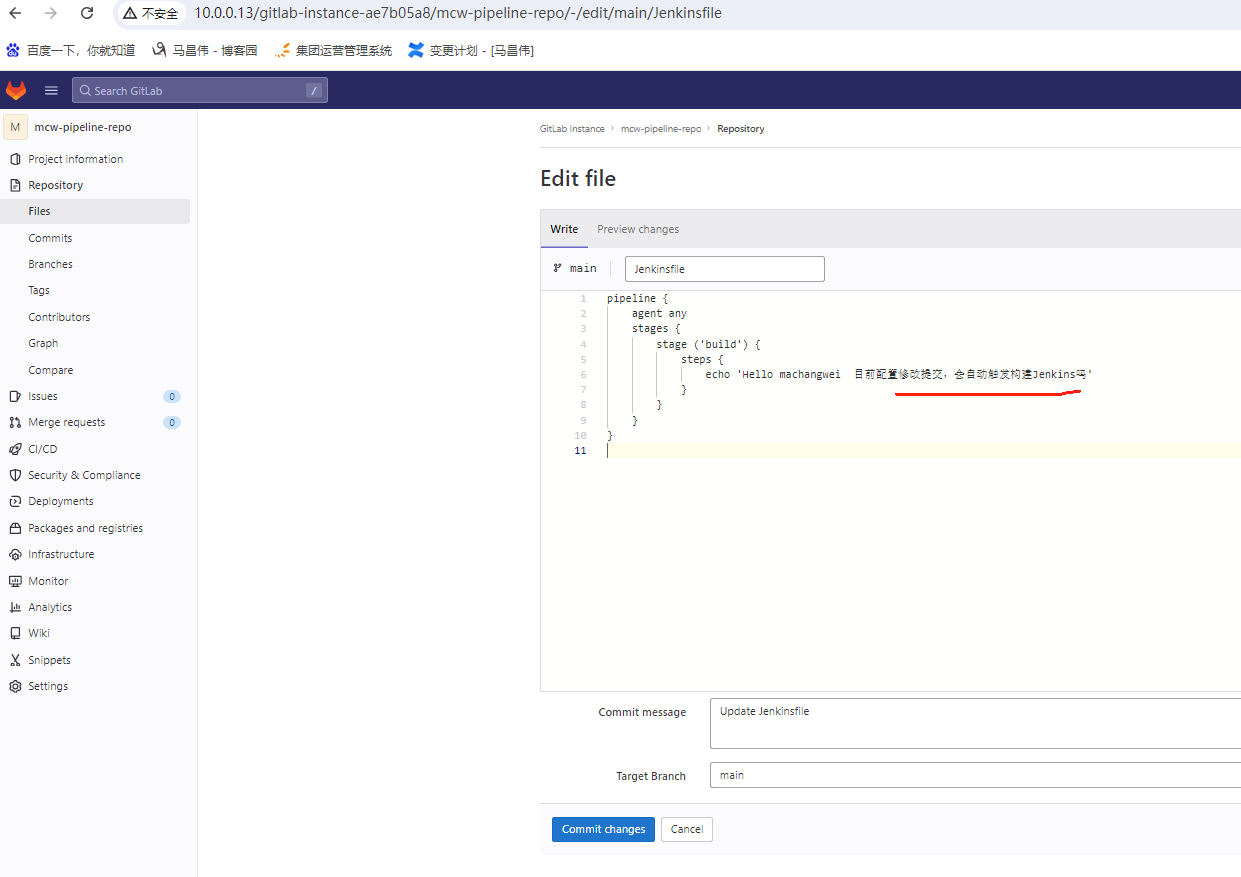Click the Snippets scissors icon
Image resolution: width=1241 pixels, height=877 pixels.
(x=15, y=660)
